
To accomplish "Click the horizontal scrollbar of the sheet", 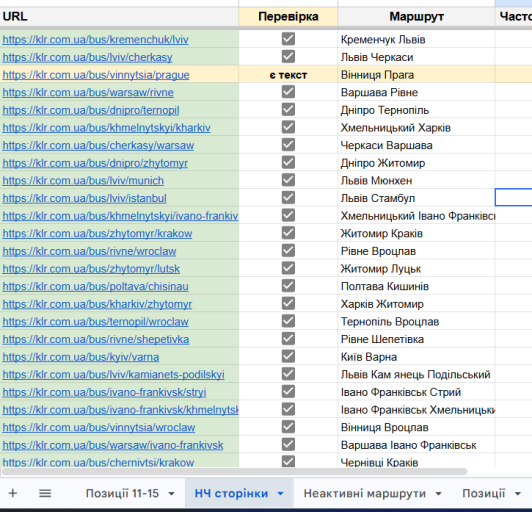I will pyautogui.click(x=234, y=471).
